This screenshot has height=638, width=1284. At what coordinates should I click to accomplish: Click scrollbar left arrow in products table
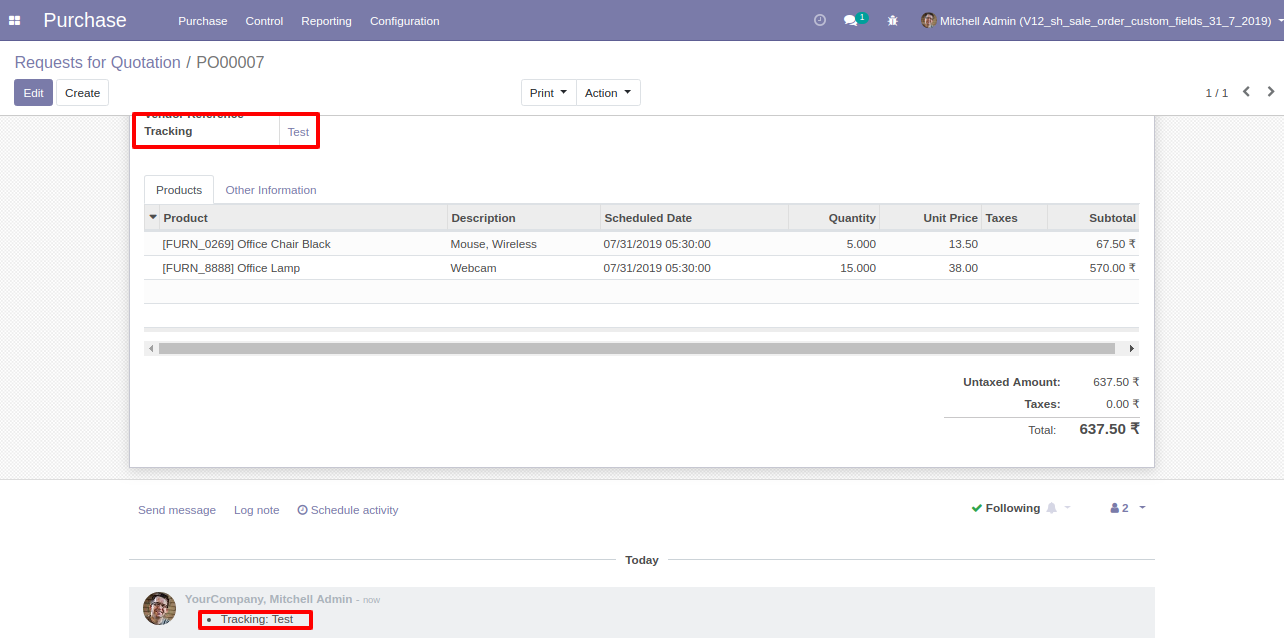(x=151, y=349)
